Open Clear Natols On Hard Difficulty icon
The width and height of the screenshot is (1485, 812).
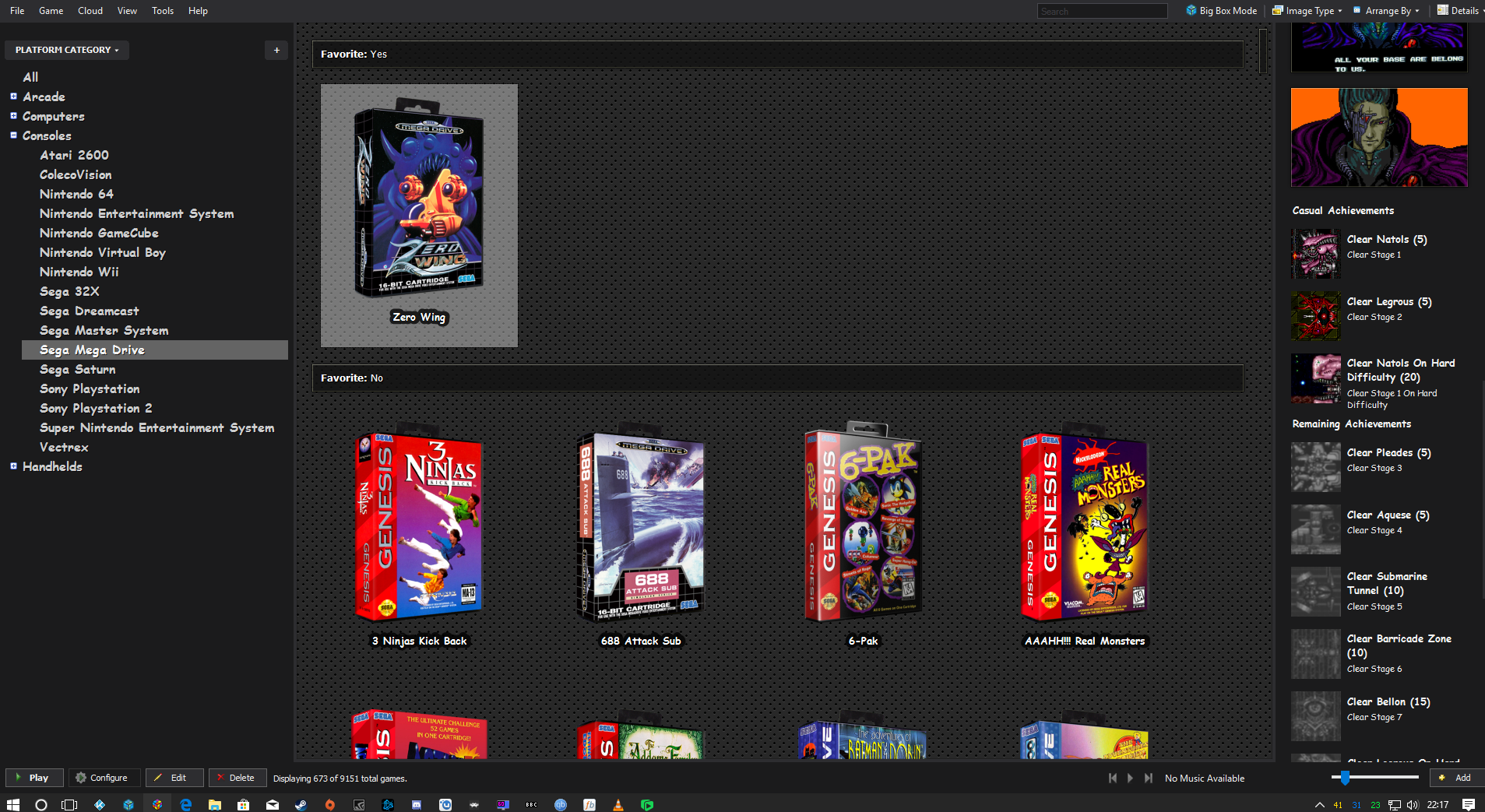tap(1316, 378)
